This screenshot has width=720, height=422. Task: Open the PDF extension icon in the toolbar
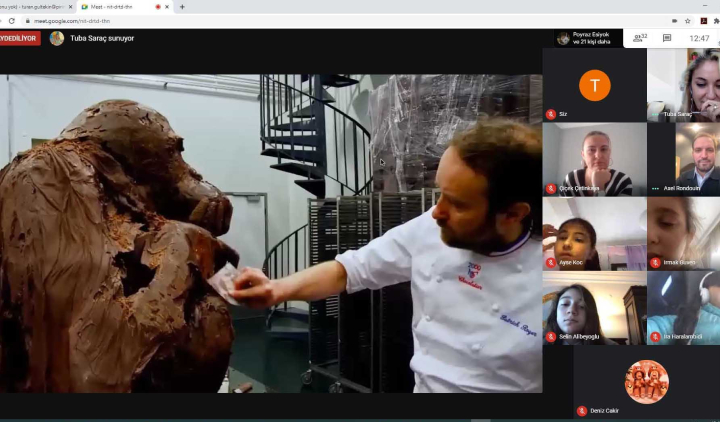[x=703, y=21]
